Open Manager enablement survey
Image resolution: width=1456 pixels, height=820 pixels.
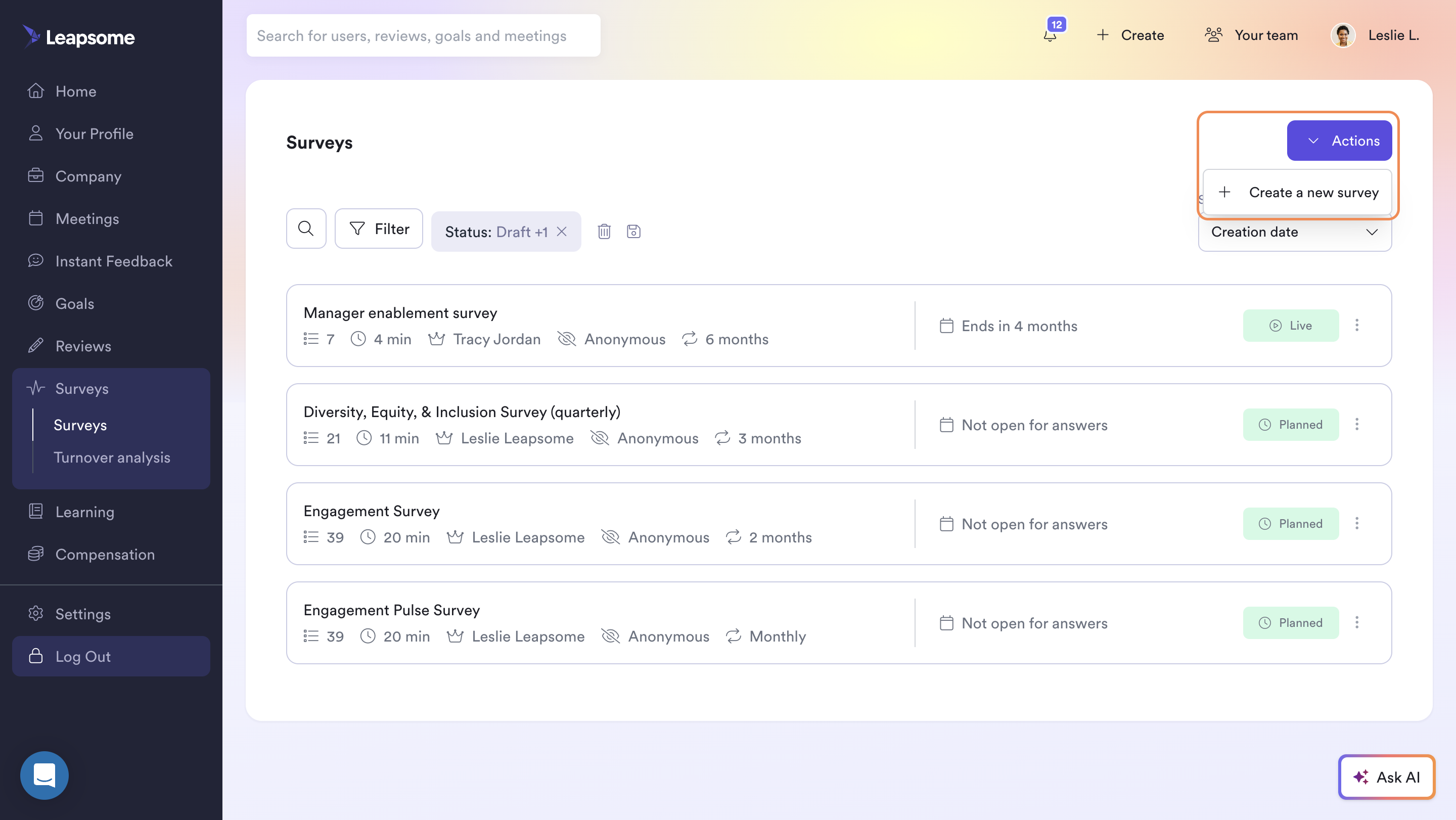[400, 313]
